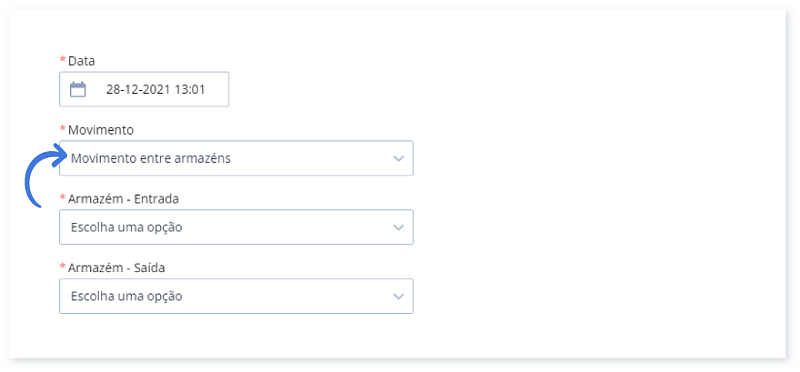The width and height of the screenshot is (800, 372).
Task: Click the red asterisk beside Armazém - Entrada
Action: [63, 198]
